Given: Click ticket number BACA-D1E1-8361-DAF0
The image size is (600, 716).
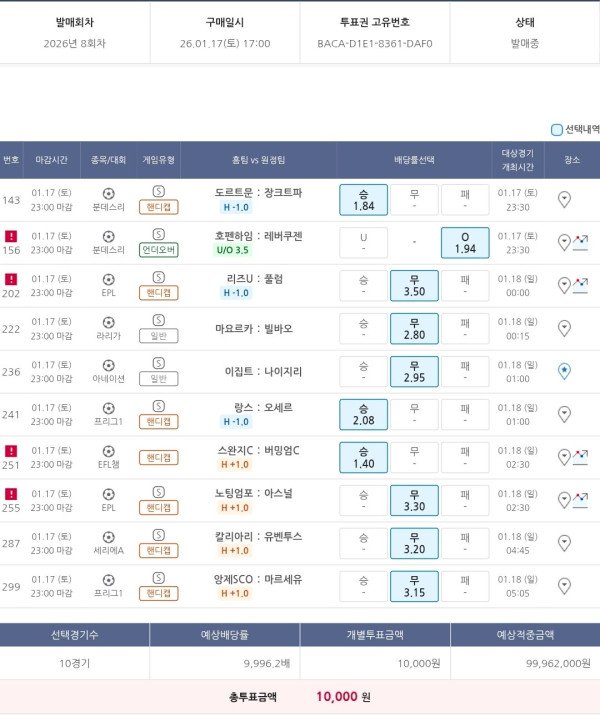Looking at the screenshot, I should pyautogui.click(x=374, y=44).
